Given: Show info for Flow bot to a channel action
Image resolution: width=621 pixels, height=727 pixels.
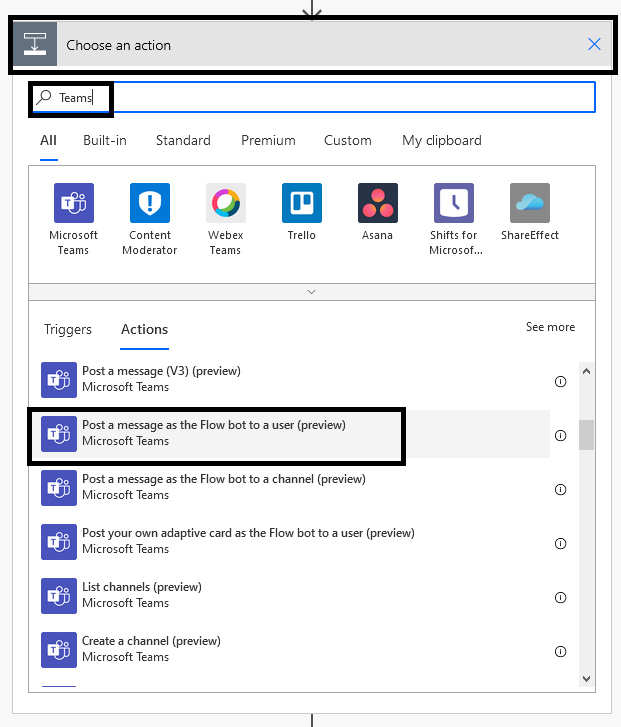Looking at the screenshot, I should click(561, 490).
